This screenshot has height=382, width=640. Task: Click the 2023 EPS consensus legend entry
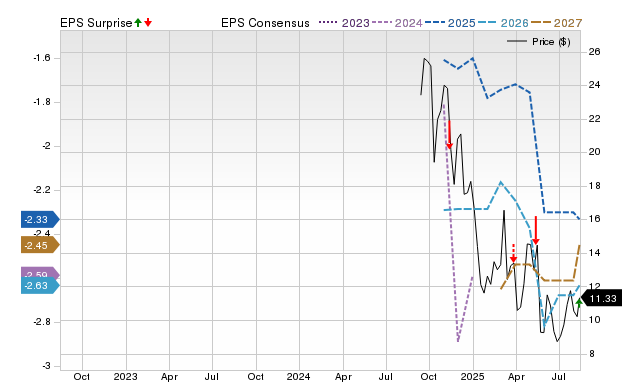point(344,23)
